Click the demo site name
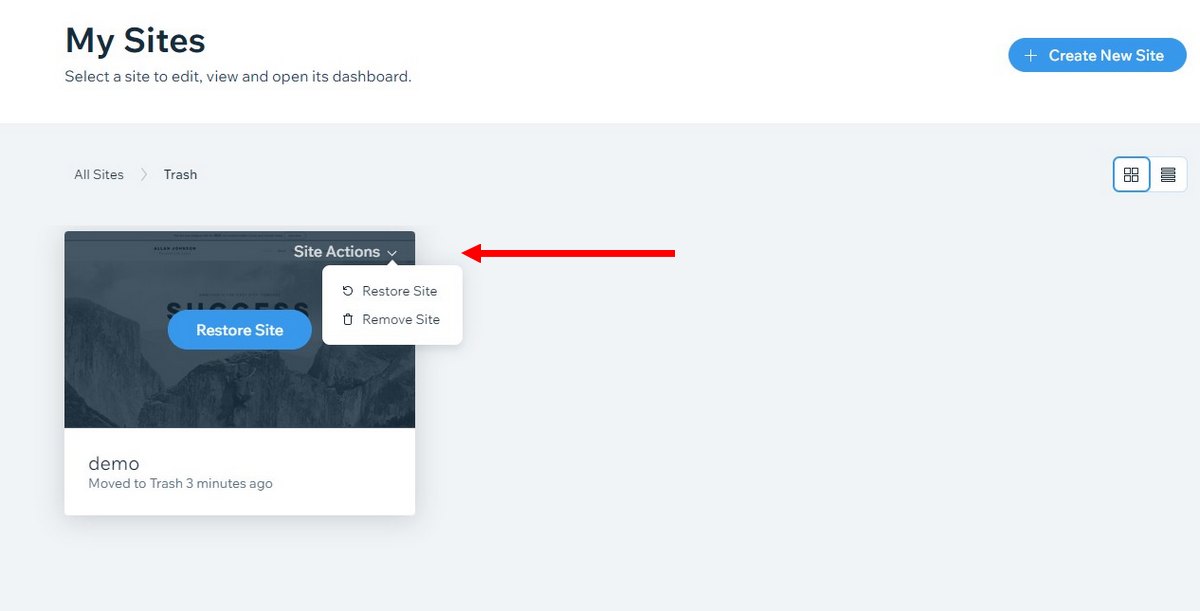This screenshot has height=611, width=1200. 114,463
